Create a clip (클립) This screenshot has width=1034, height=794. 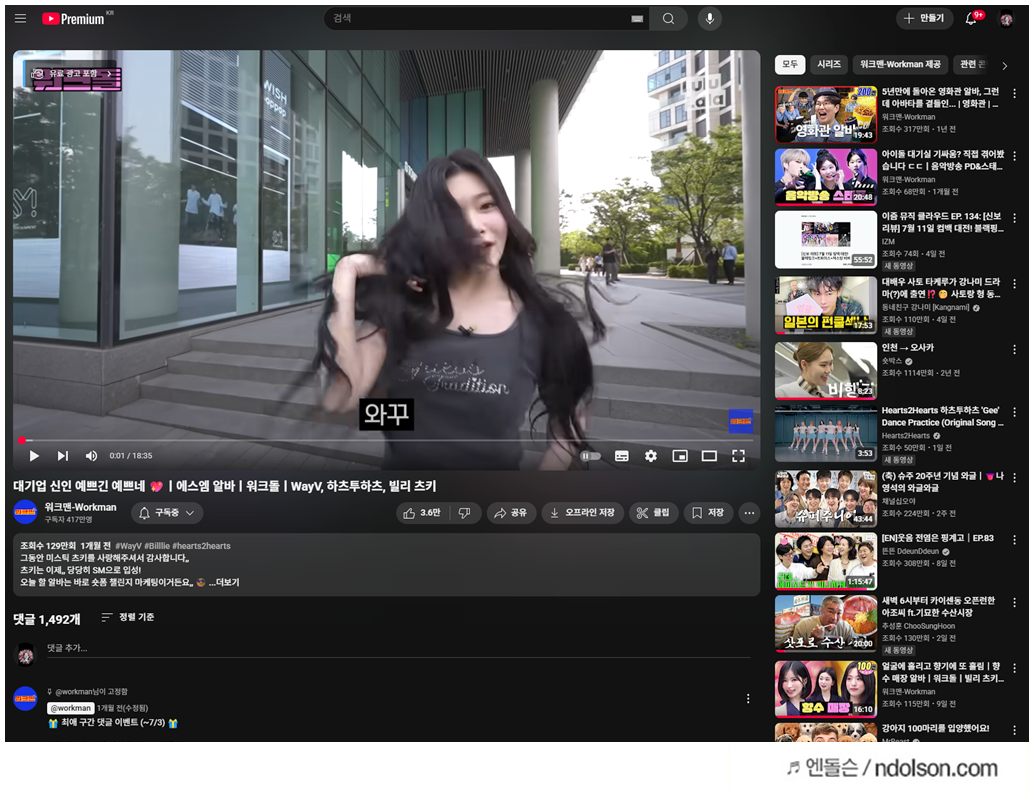click(654, 512)
